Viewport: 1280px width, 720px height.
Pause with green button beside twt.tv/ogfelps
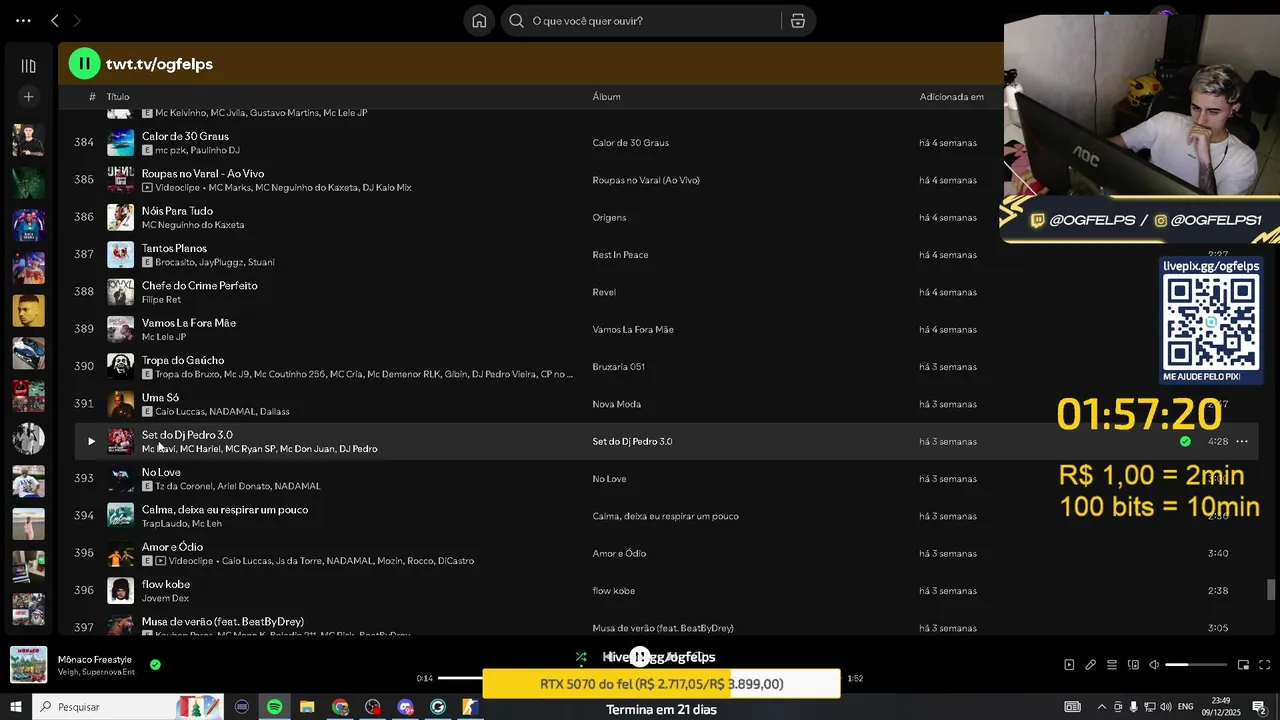(x=84, y=64)
